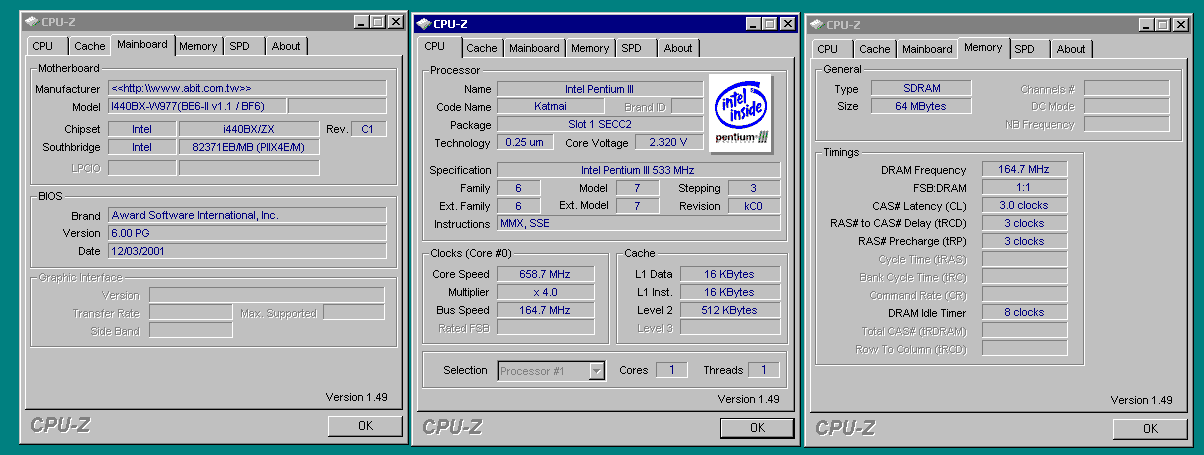Screen dimensions: 1204x455
Task: Click the 658.7 MHz core speed field
Action: pos(545,274)
